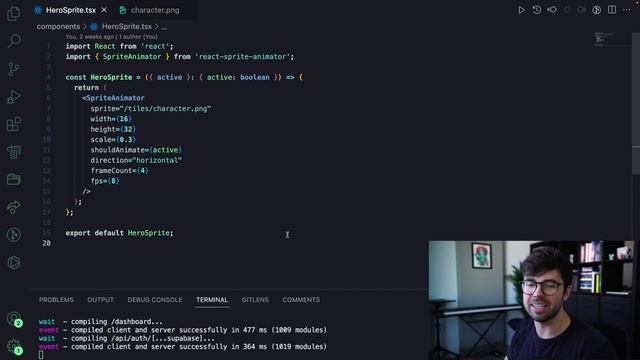Close the HeroSprite.tsx tab

(x=104, y=10)
